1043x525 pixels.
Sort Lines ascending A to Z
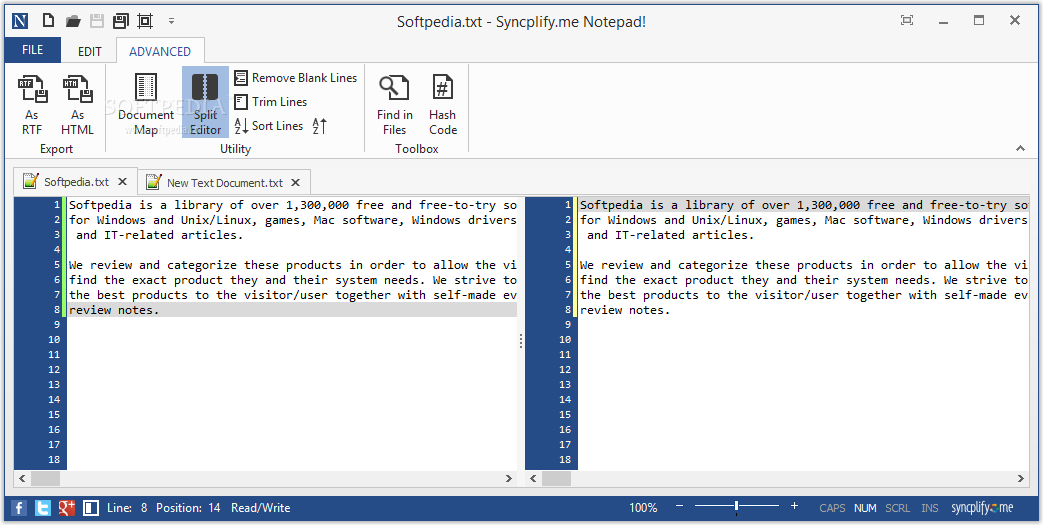point(269,126)
